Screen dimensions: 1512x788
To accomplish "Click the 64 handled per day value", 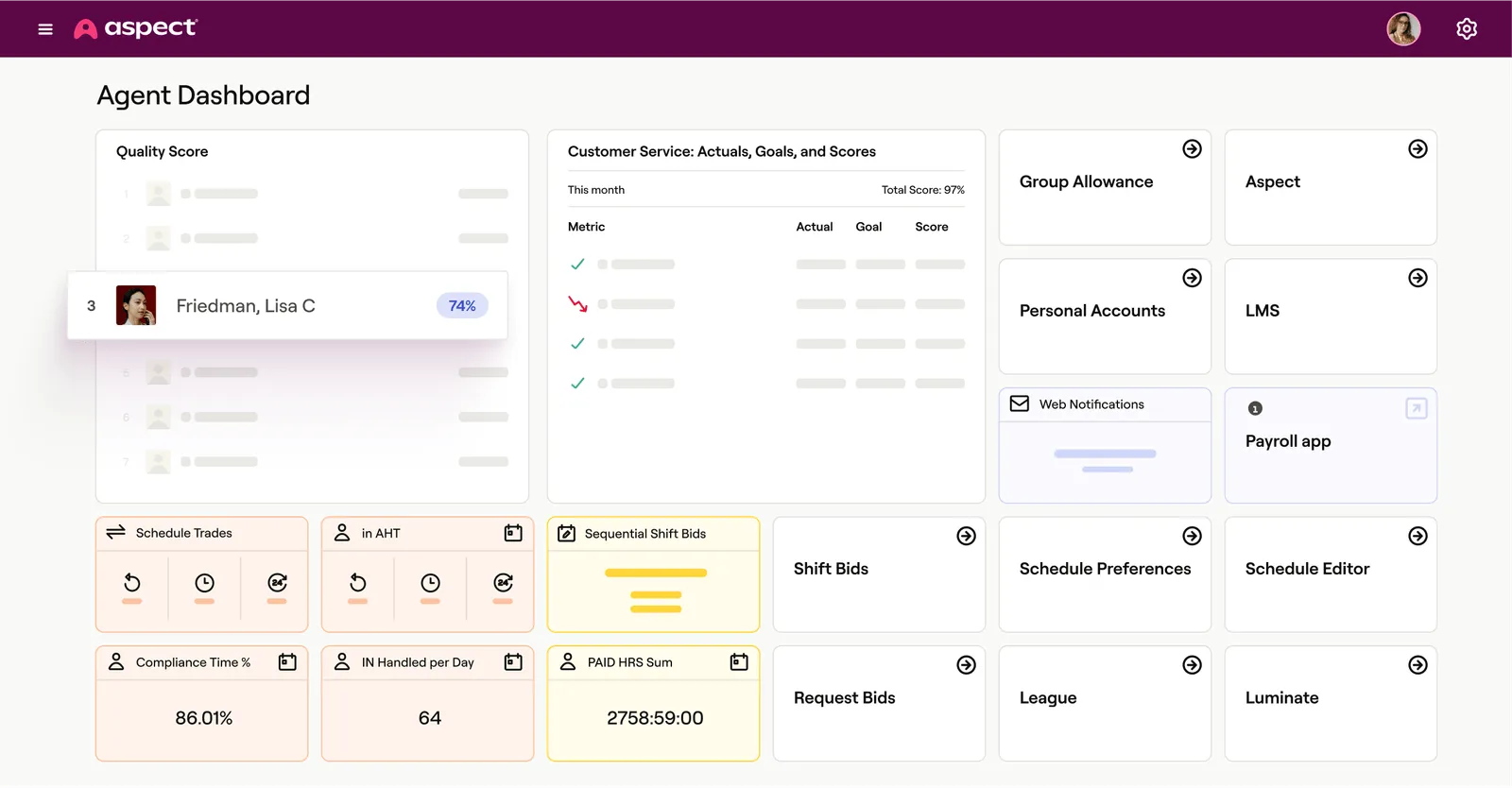I will point(430,718).
